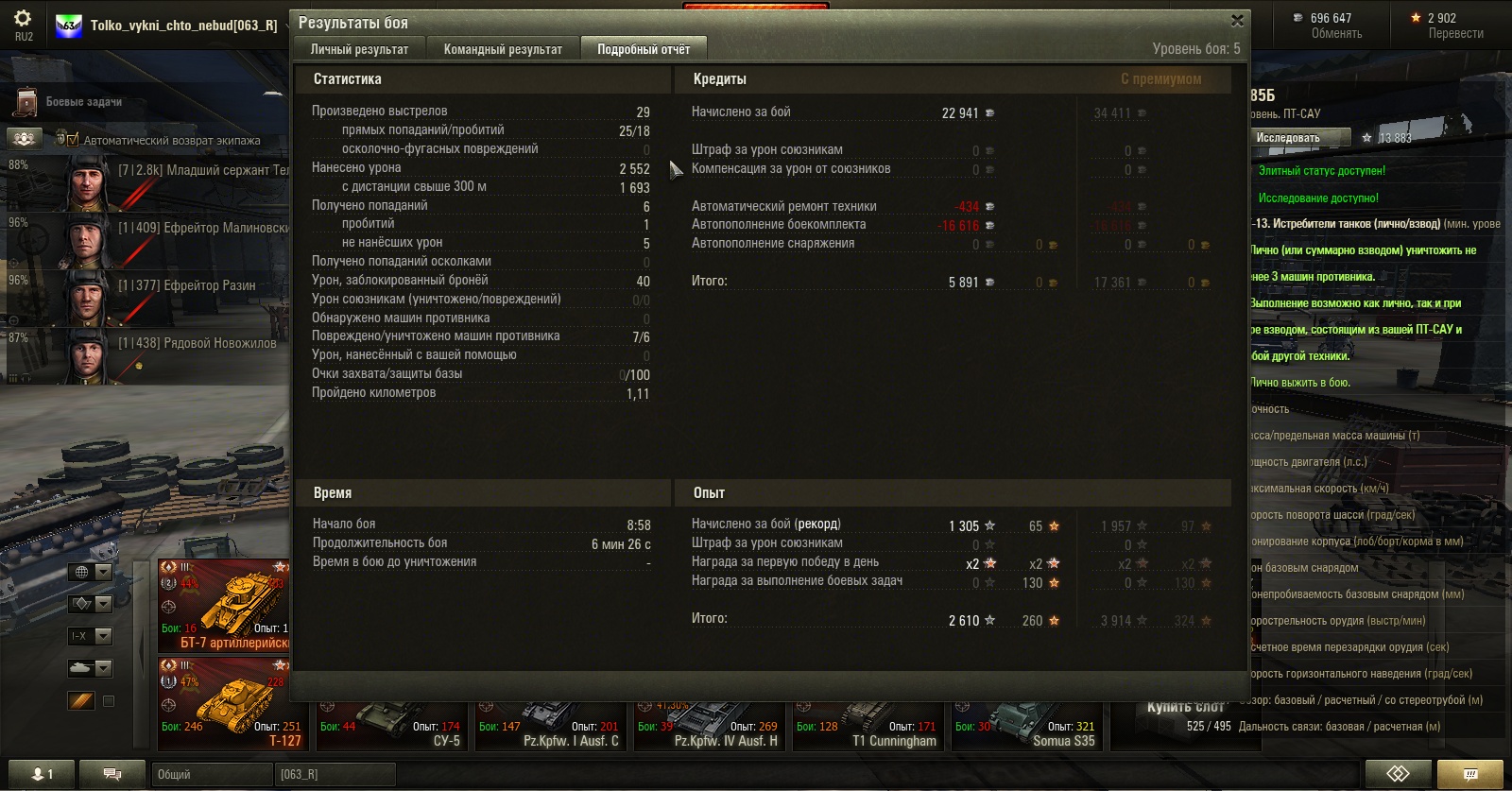Open Боевые задачи briefcase icon
This screenshot has height=791, width=1512.
(26, 102)
